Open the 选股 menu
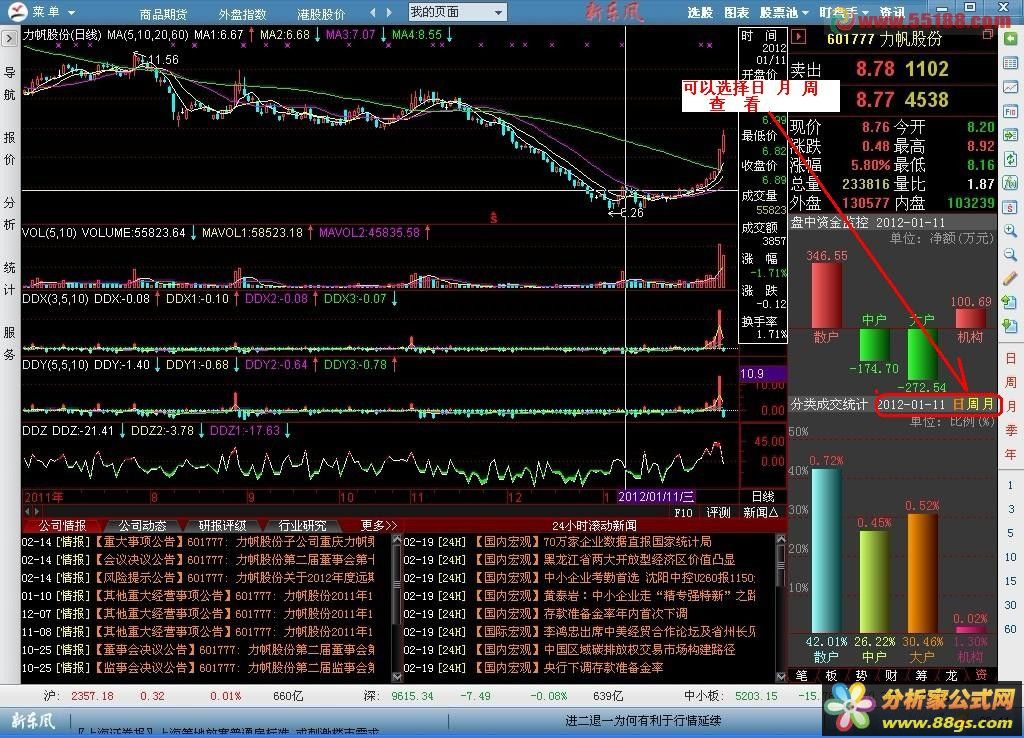This screenshot has width=1024, height=738. [700, 12]
